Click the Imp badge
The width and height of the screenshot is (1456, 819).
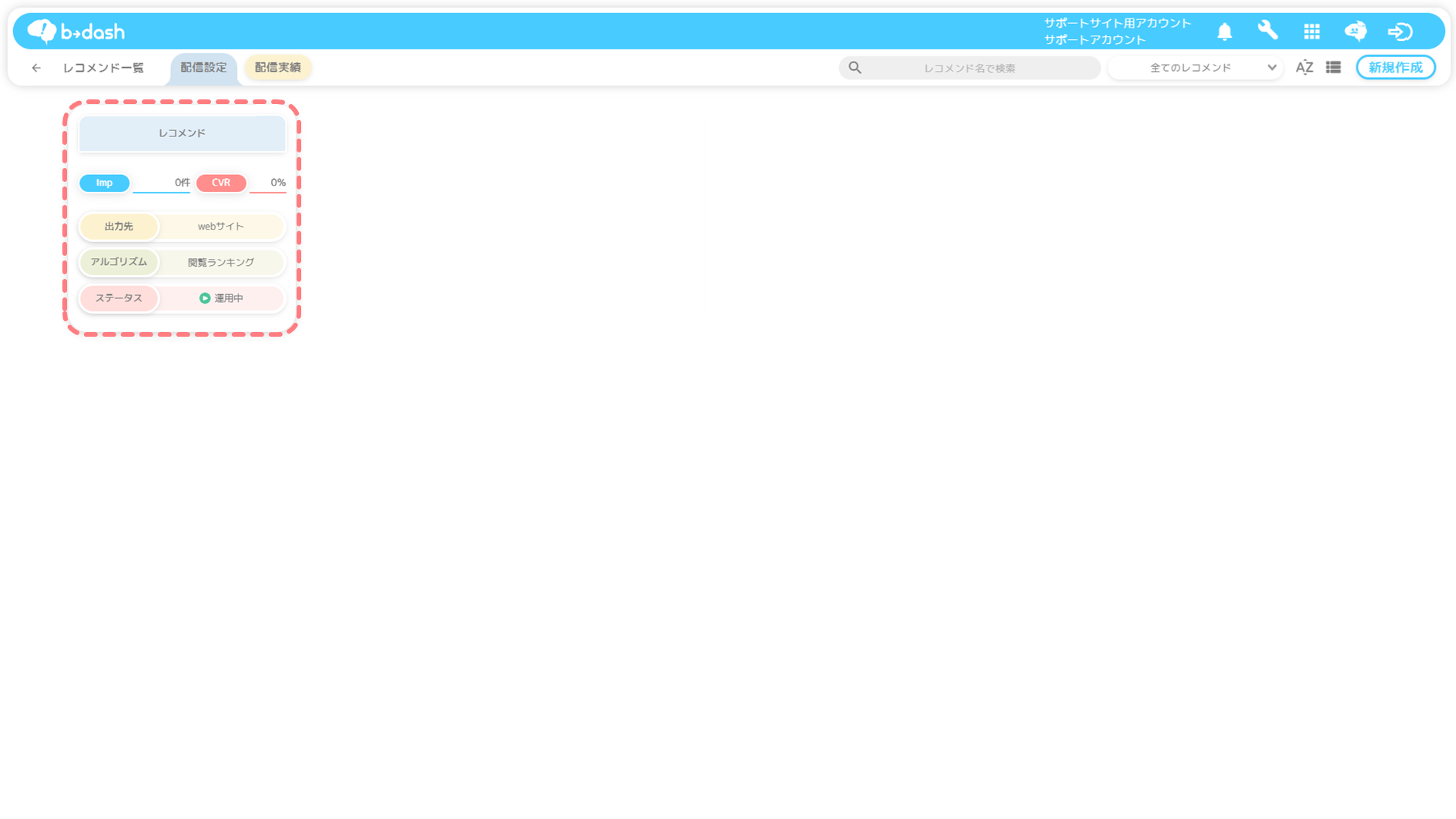point(104,183)
